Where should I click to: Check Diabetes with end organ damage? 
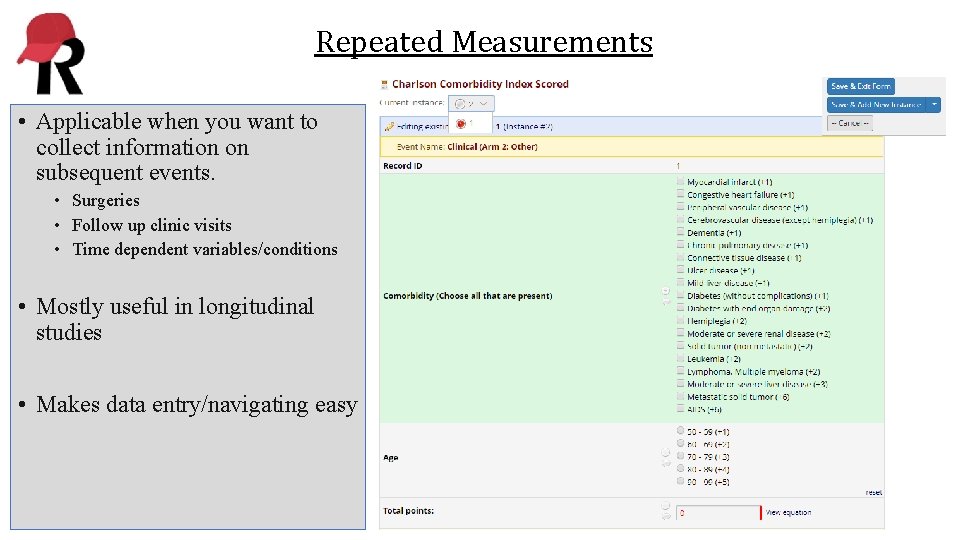(680, 308)
